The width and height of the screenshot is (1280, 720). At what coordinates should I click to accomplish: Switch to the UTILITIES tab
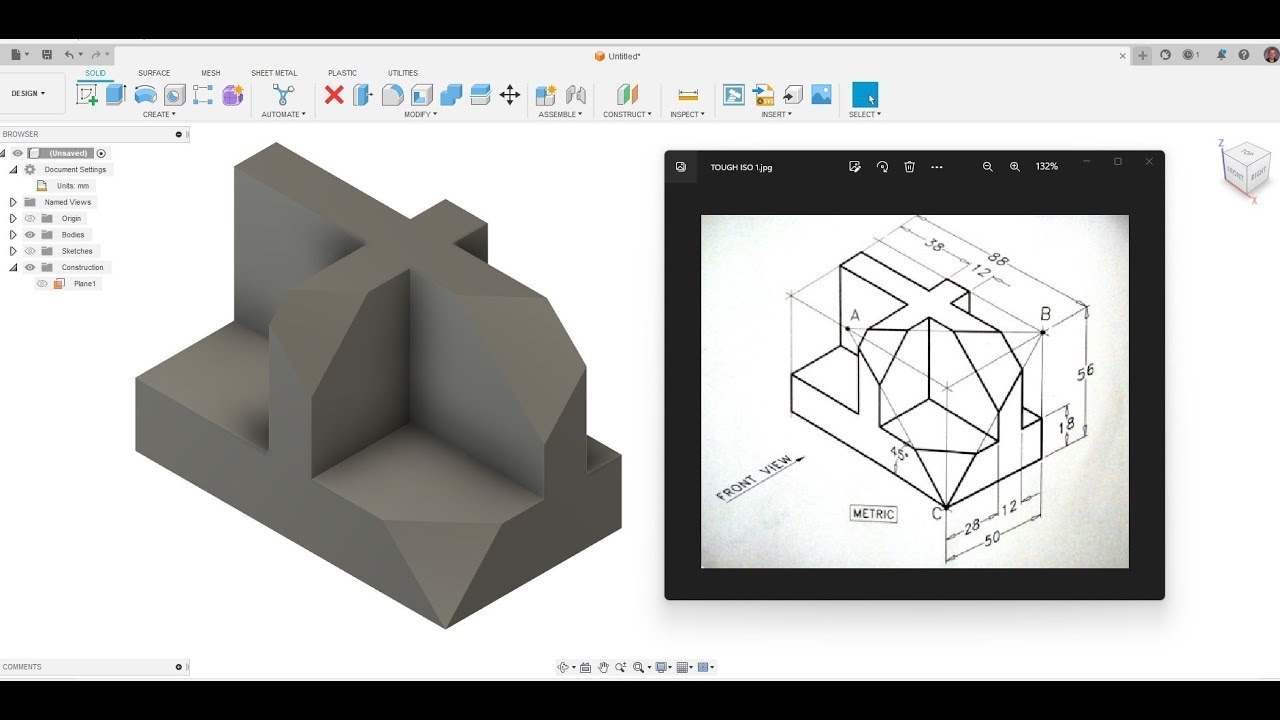(x=403, y=73)
